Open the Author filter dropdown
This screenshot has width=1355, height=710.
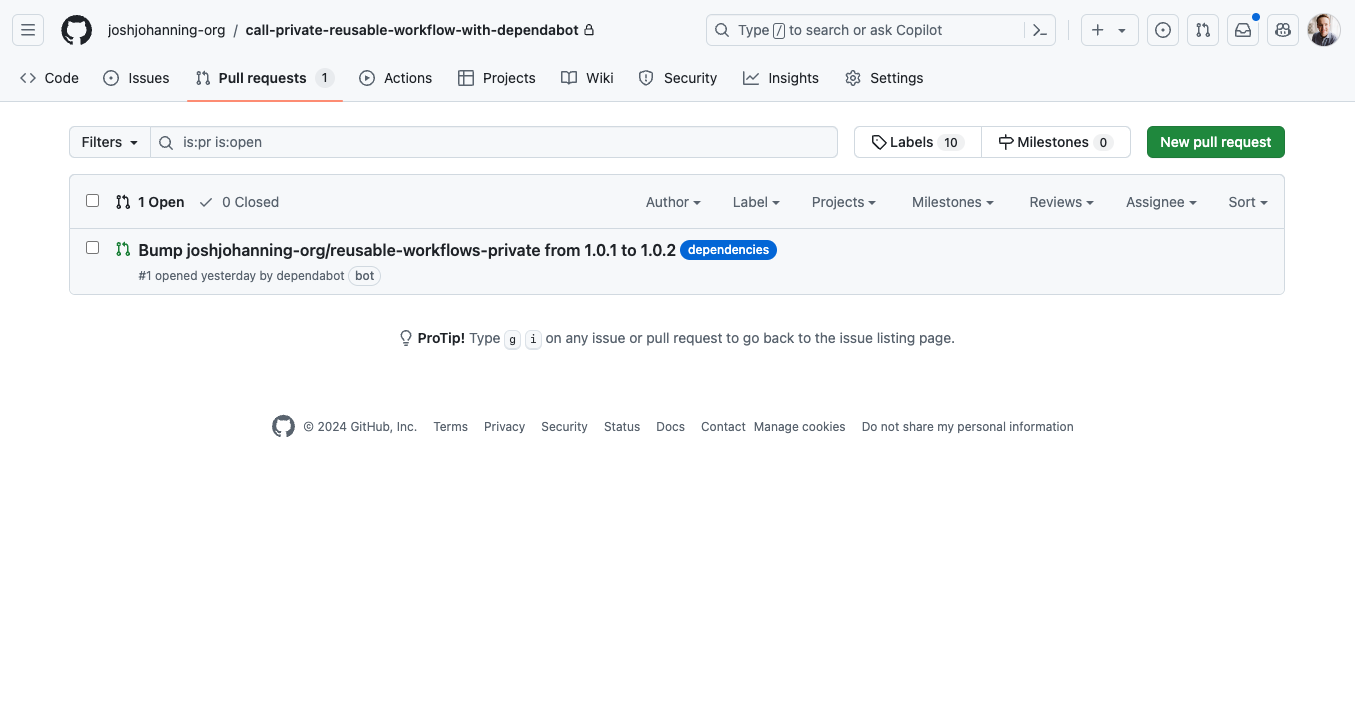(672, 202)
